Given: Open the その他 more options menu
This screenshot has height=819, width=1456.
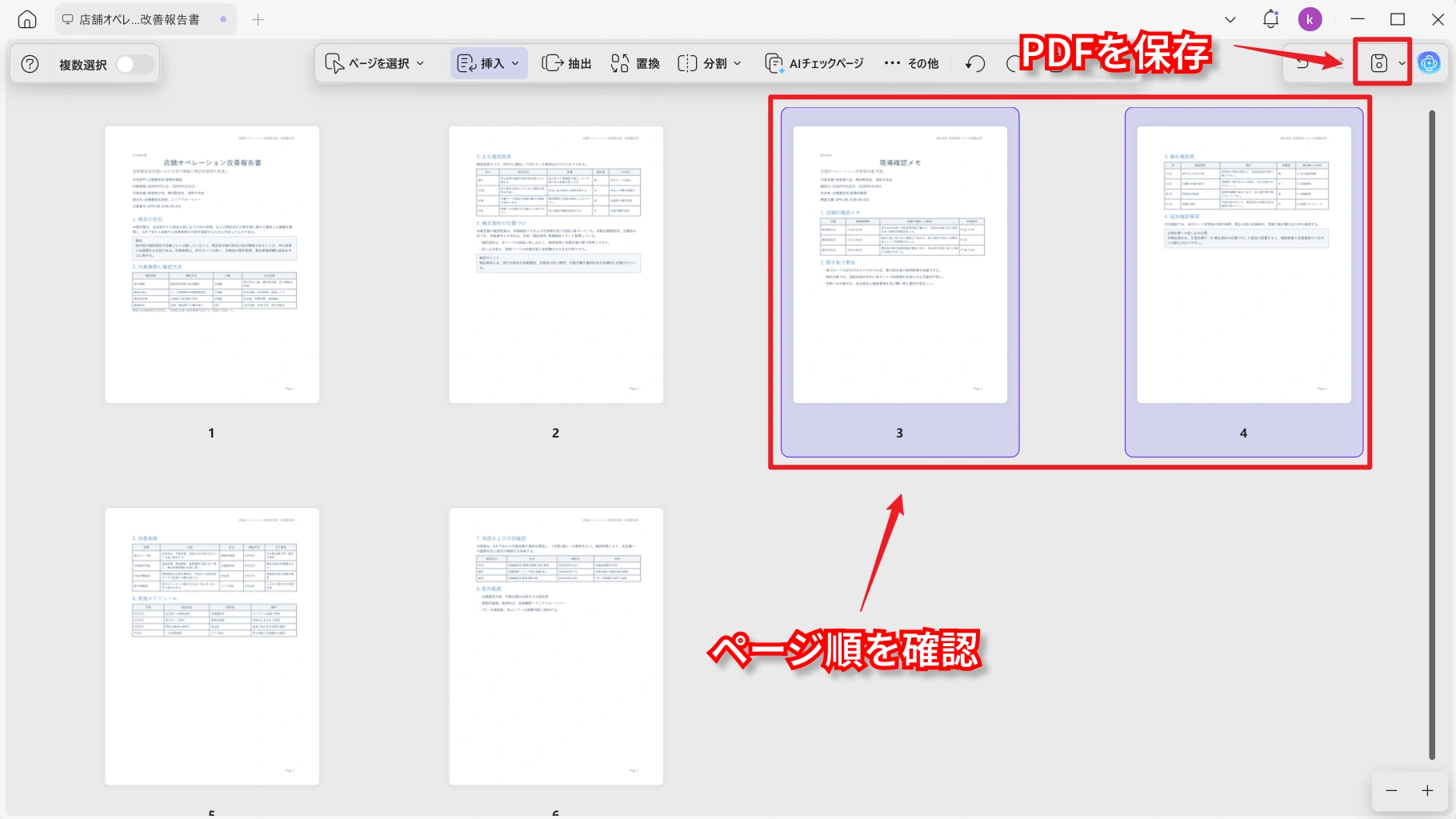Looking at the screenshot, I should click(x=911, y=63).
